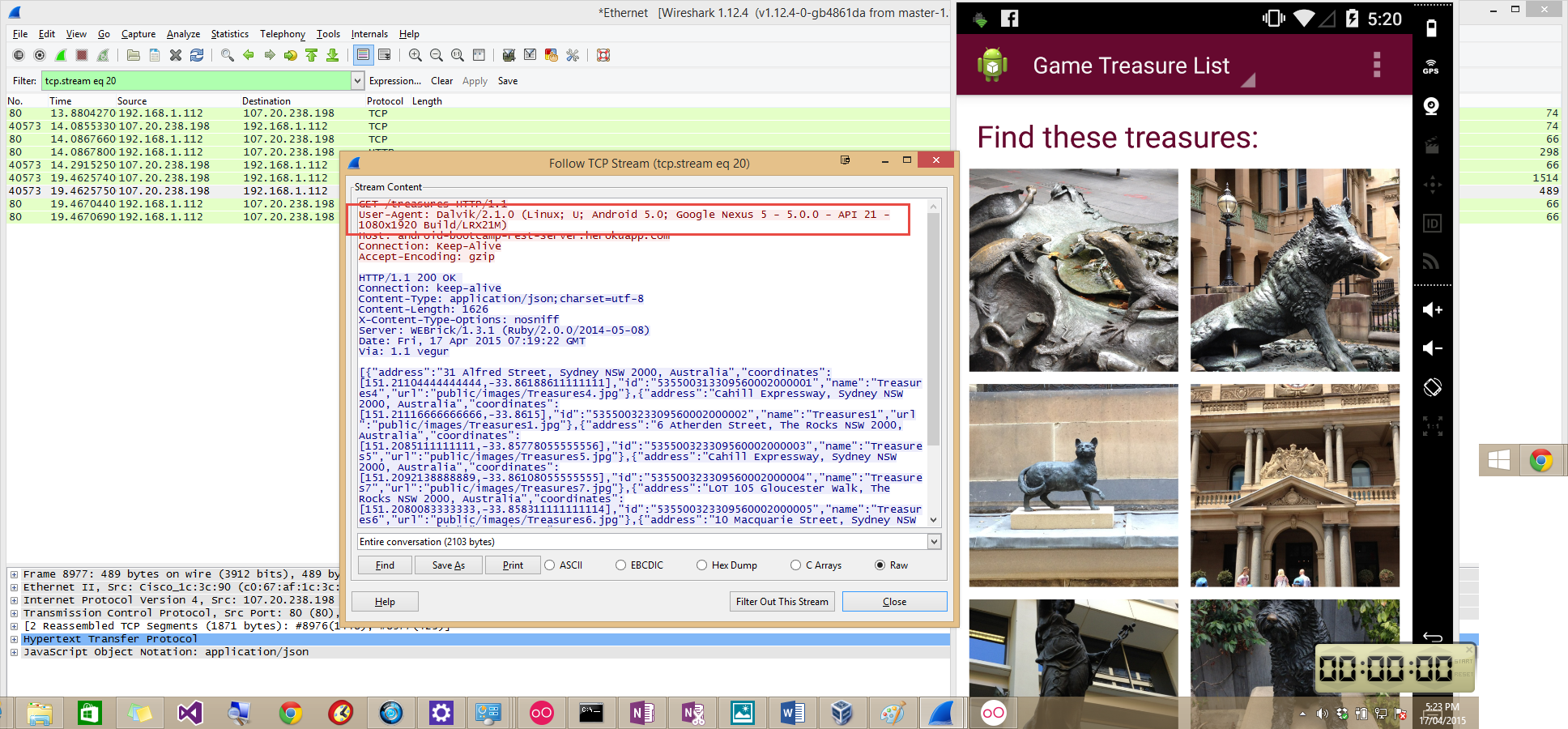Reload the capture file icon
The width and height of the screenshot is (1568, 729).
197,55
